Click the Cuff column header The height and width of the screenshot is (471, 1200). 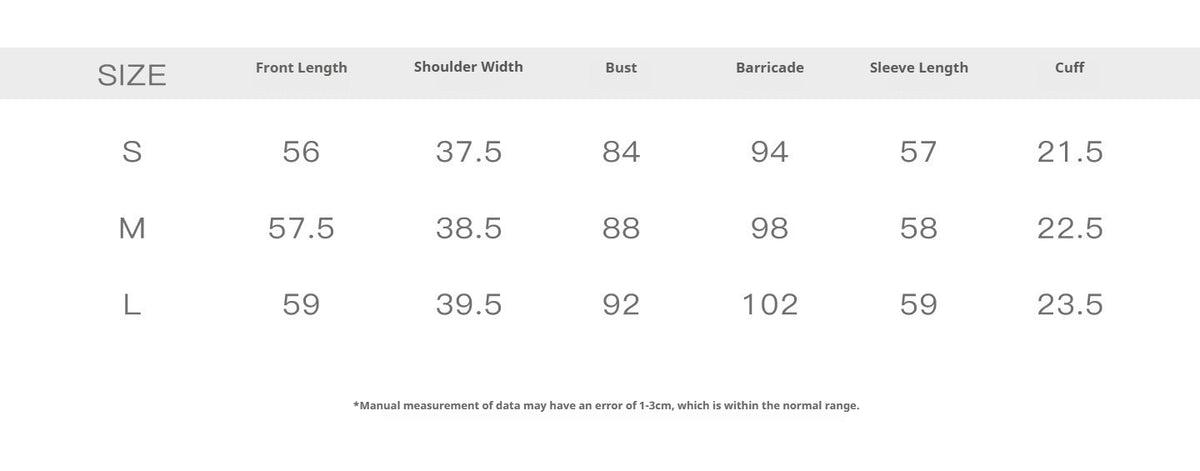pyautogui.click(x=1069, y=67)
